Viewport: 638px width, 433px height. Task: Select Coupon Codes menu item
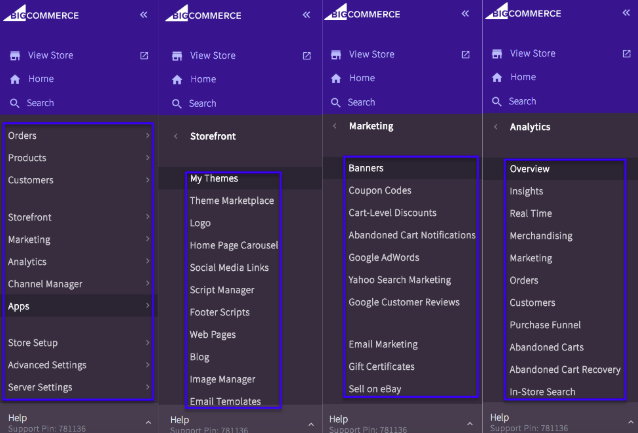coord(380,190)
